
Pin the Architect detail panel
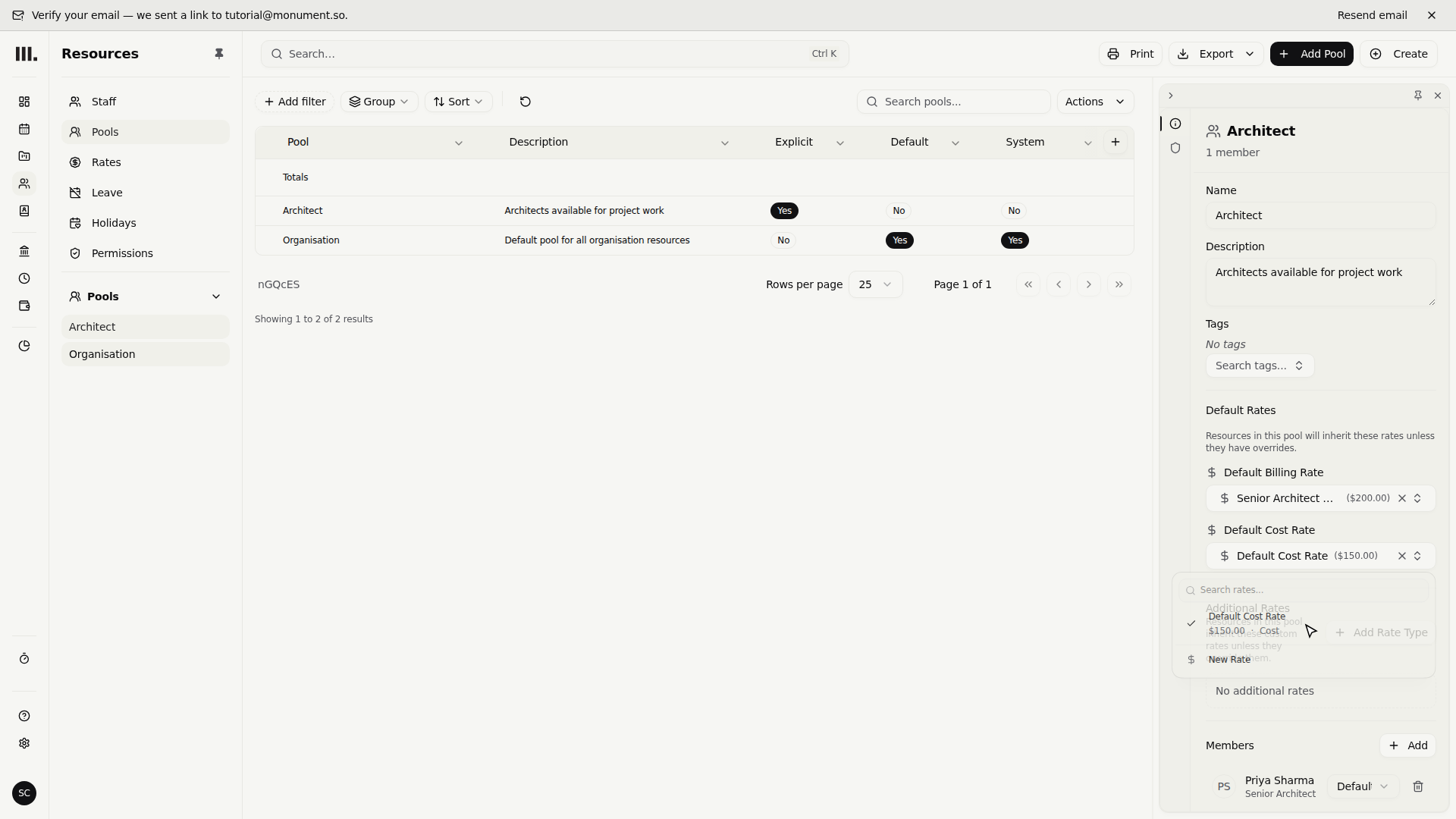point(1417,96)
